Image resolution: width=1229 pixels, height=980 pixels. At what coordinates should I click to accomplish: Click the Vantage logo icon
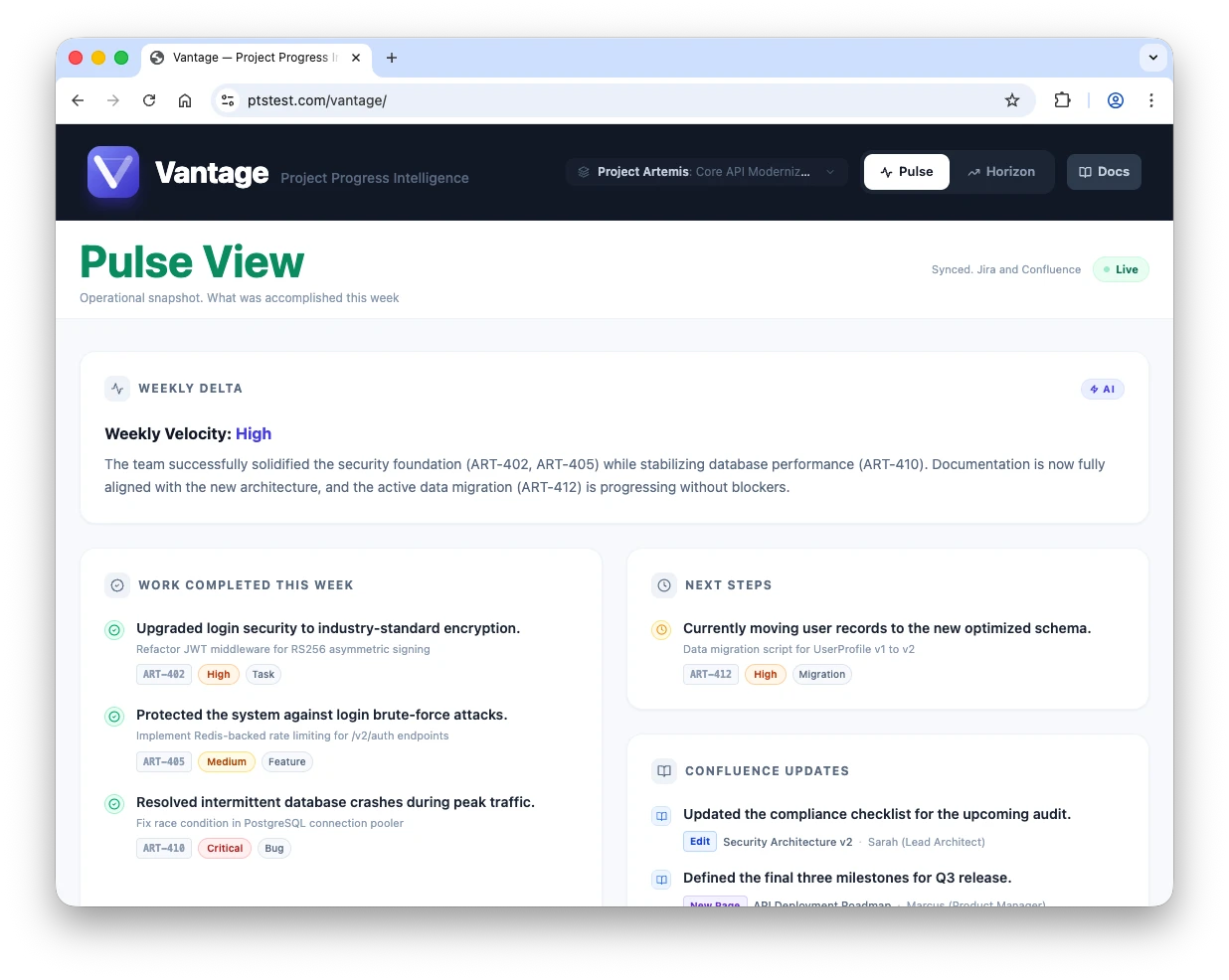[112, 172]
